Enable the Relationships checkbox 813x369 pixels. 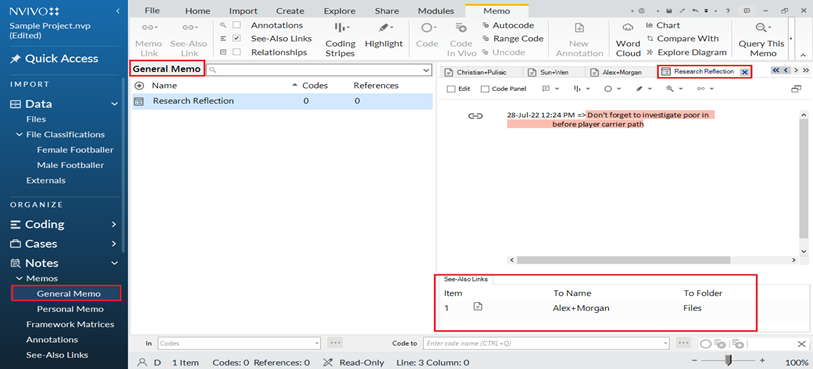coord(236,52)
